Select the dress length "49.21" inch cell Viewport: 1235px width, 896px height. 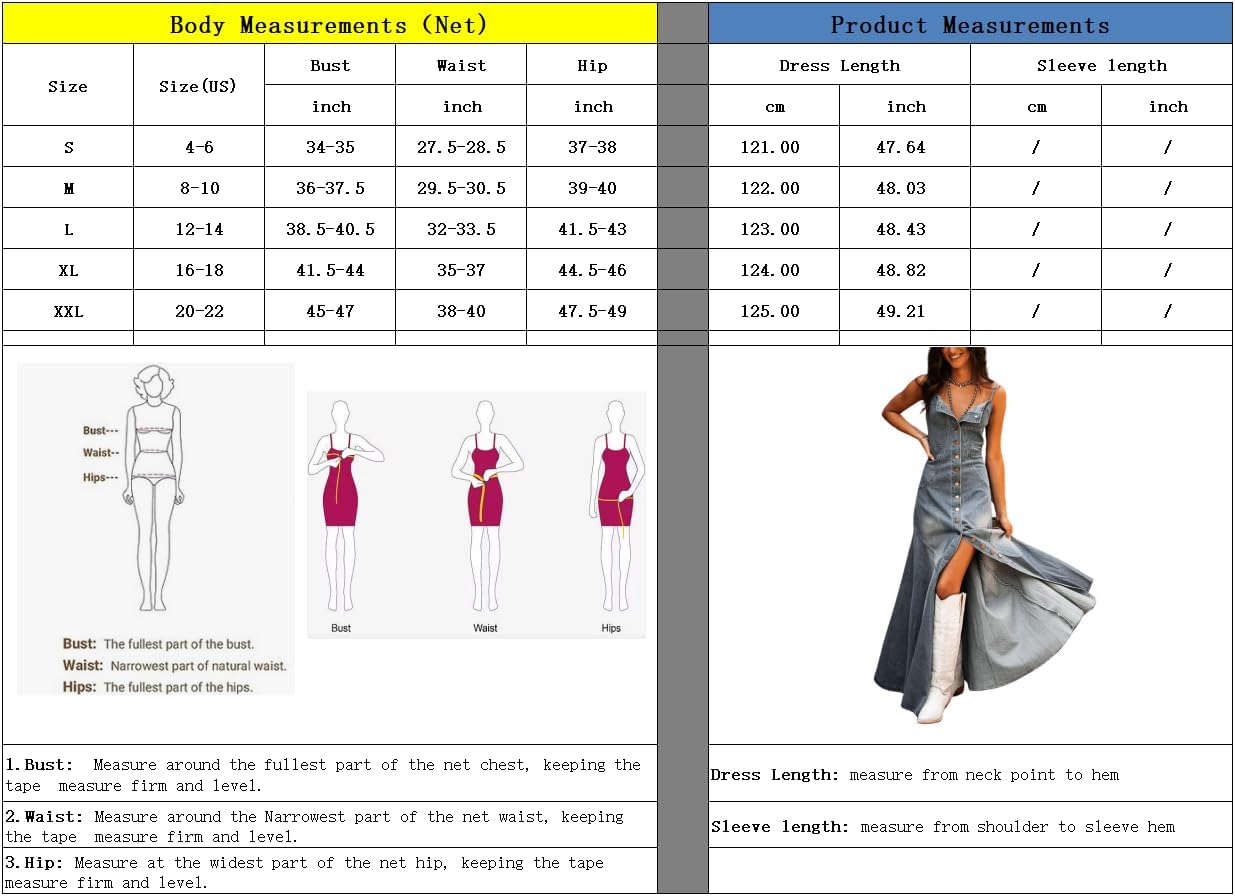pos(905,311)
